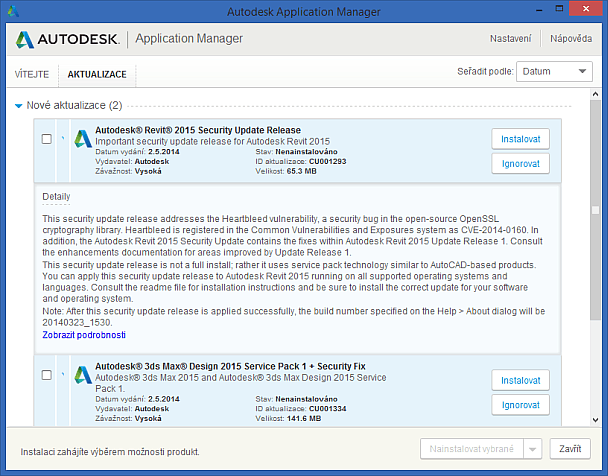Open Nastavení settings
608x476 pixels.
pos(510,38)
